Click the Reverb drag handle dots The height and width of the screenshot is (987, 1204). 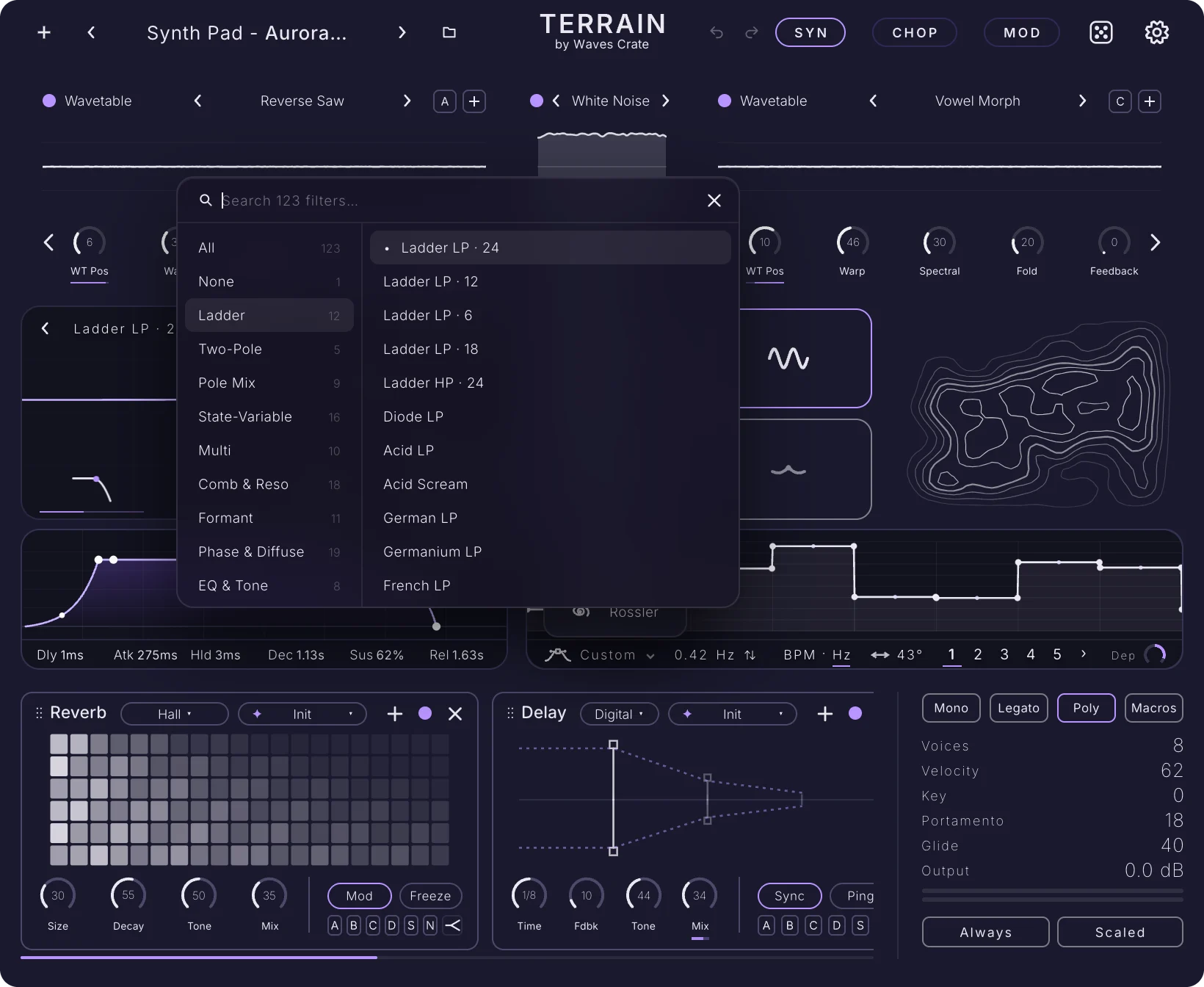click(39, 713)
